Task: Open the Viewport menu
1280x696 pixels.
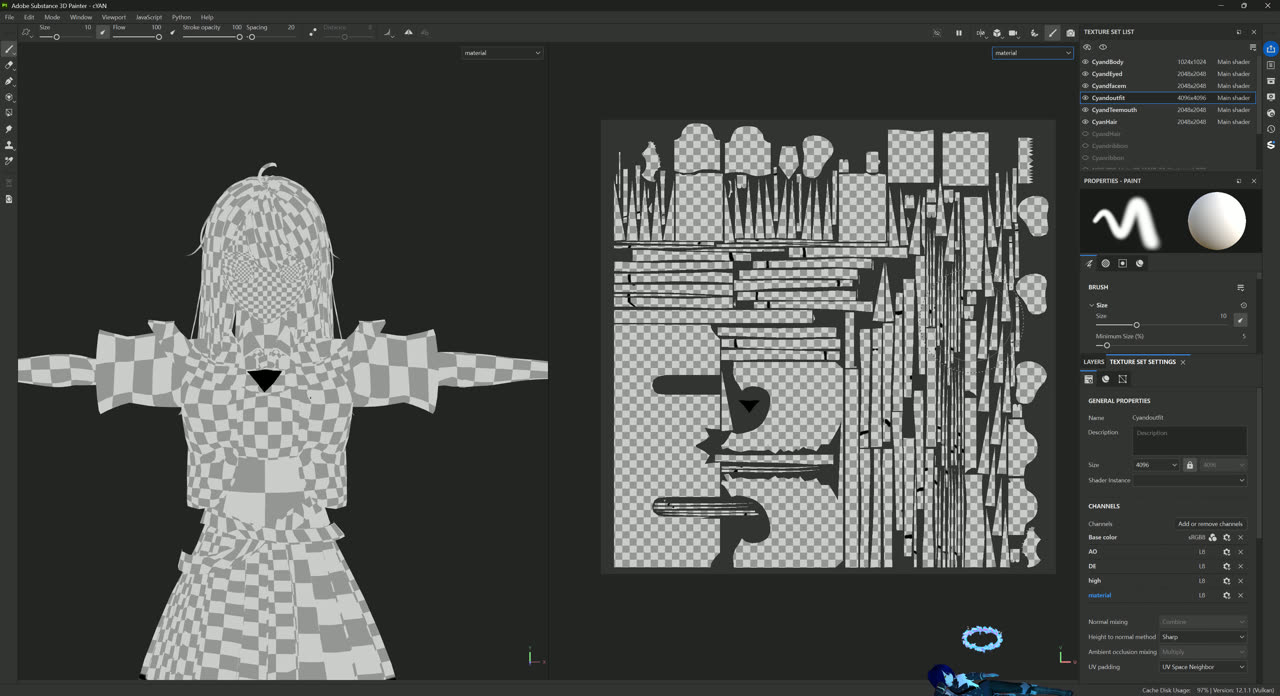Action: 114,17
